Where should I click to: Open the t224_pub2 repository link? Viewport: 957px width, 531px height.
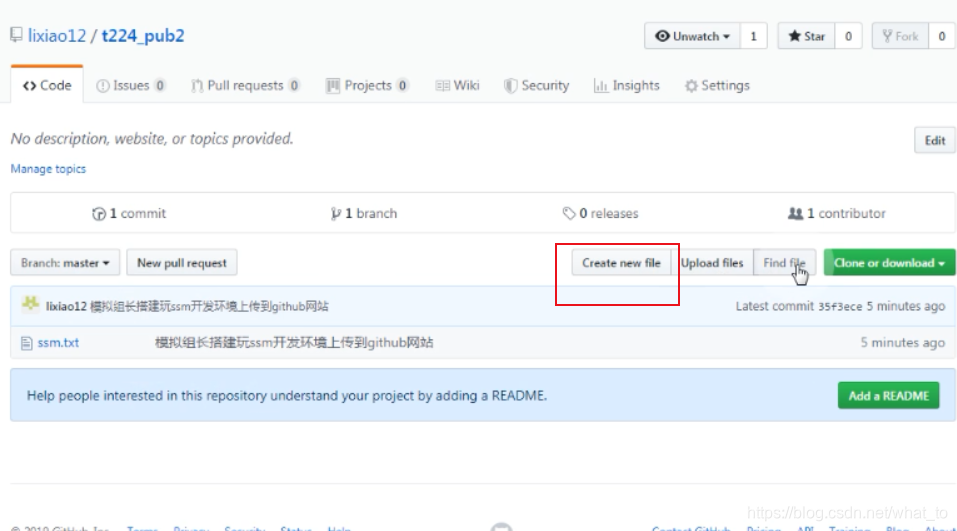[x=143, y=35]
